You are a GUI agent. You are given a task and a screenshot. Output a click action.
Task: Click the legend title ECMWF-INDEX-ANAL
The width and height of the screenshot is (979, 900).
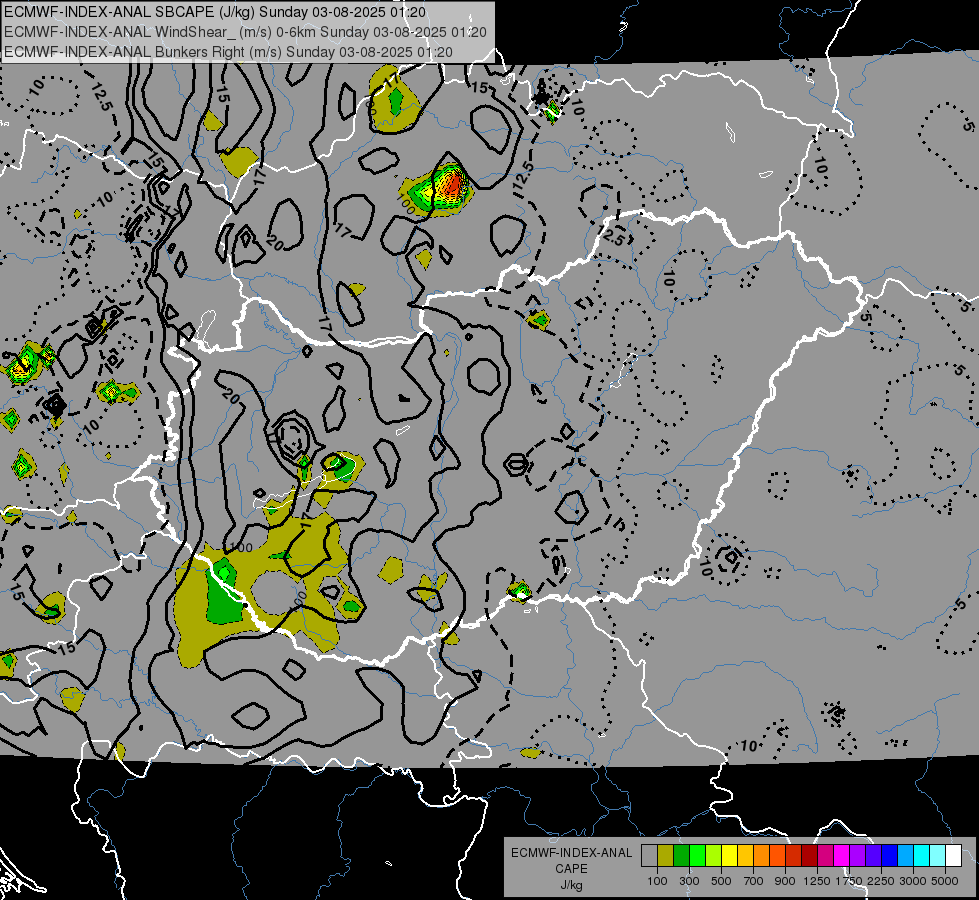[x=571, y=853]
